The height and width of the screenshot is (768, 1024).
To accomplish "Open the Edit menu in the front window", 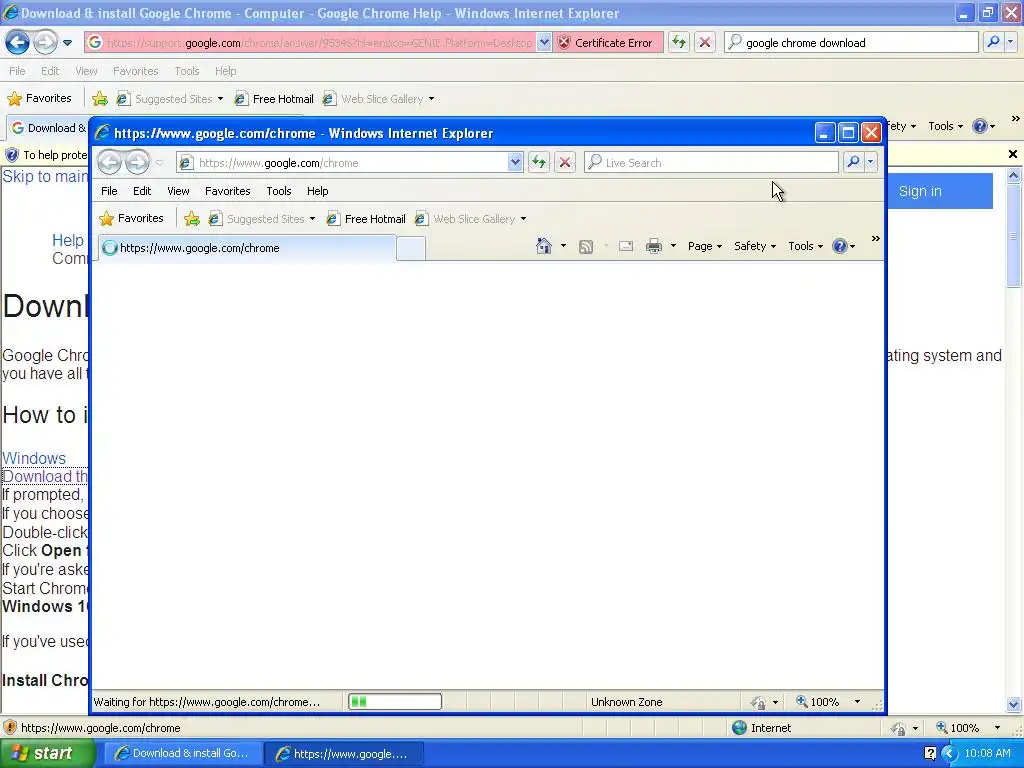I will pyautogui.click(x=142, y=191).
